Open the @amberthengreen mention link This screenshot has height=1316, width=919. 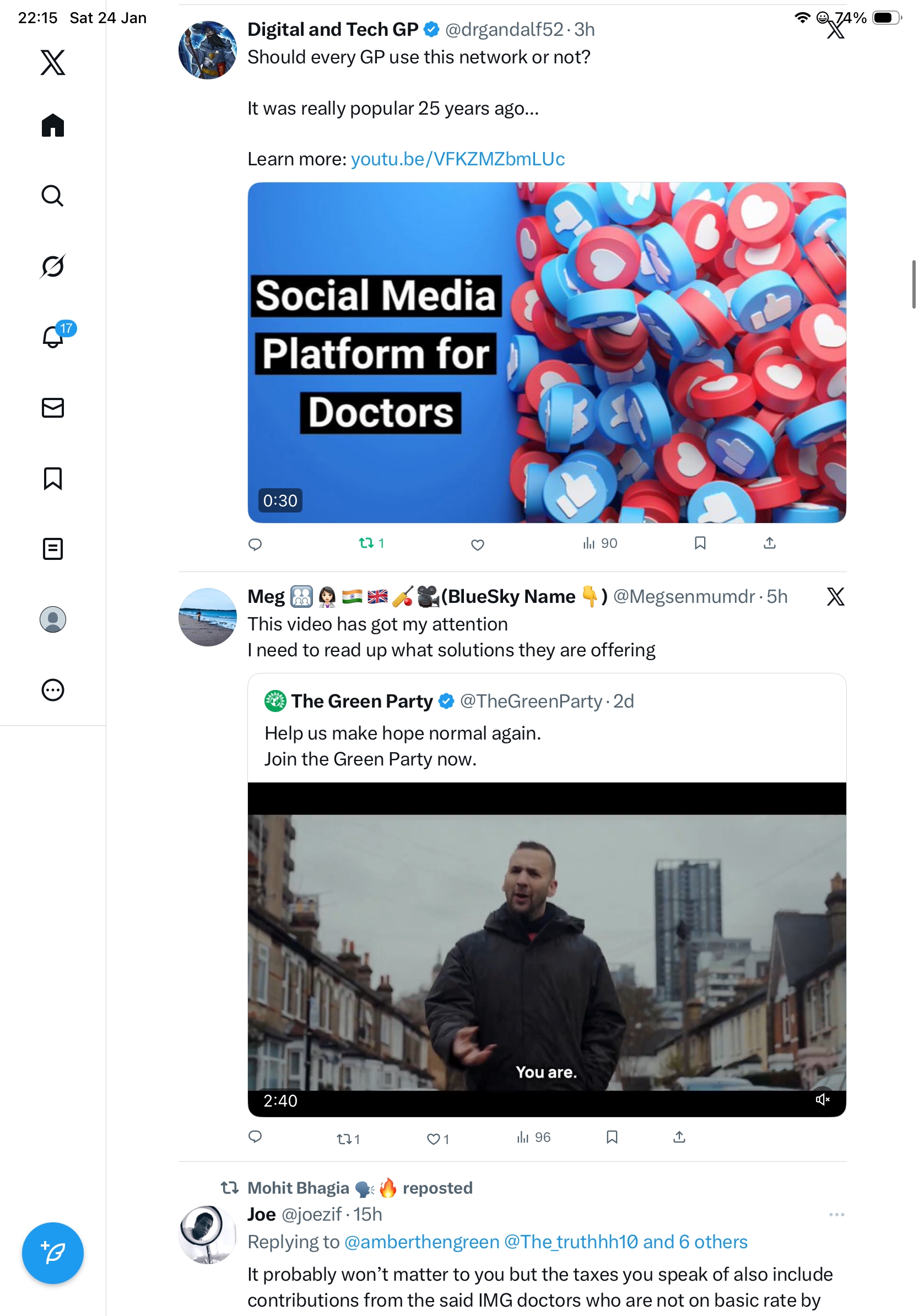tap(421, 1242)
